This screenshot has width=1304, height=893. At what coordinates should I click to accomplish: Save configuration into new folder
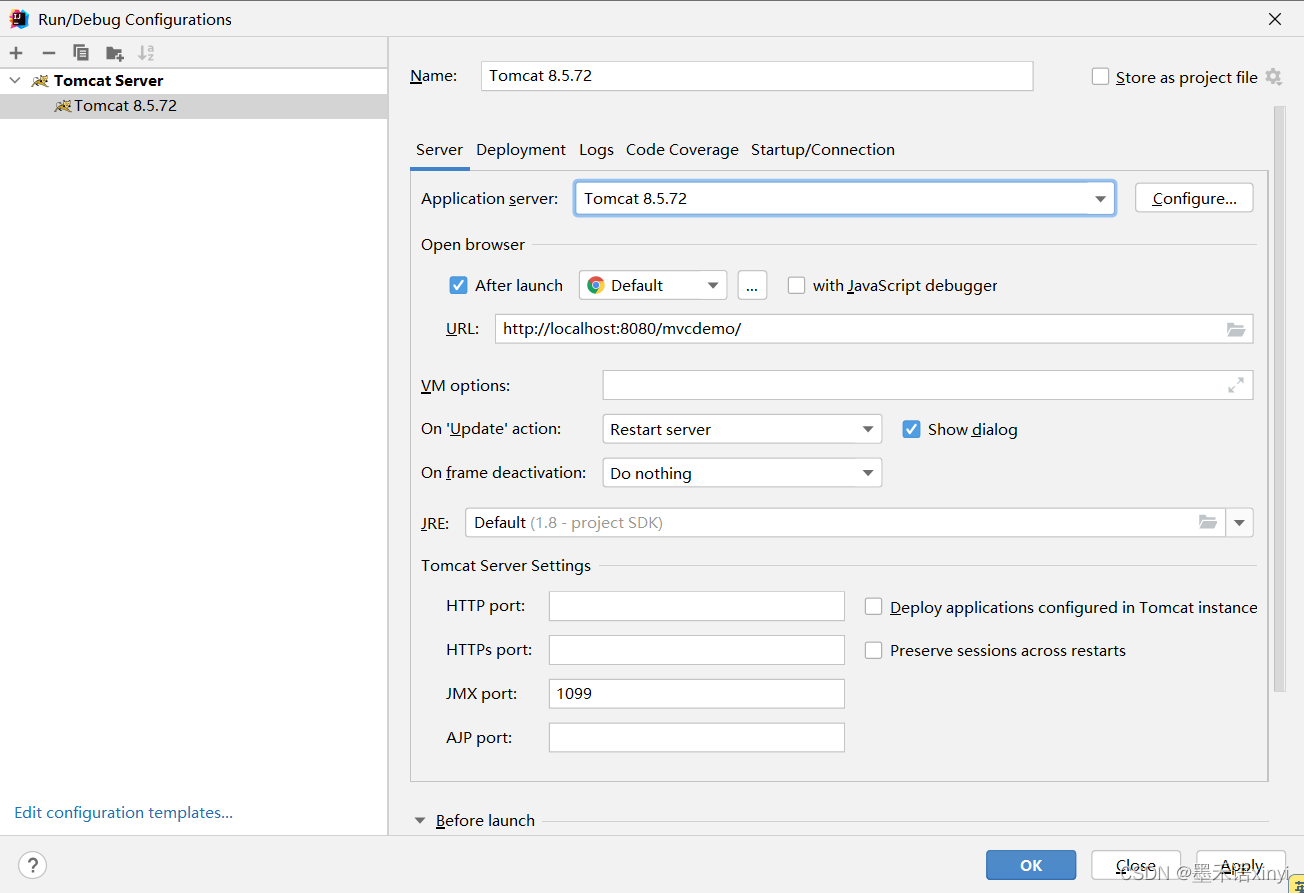[114, 53]
